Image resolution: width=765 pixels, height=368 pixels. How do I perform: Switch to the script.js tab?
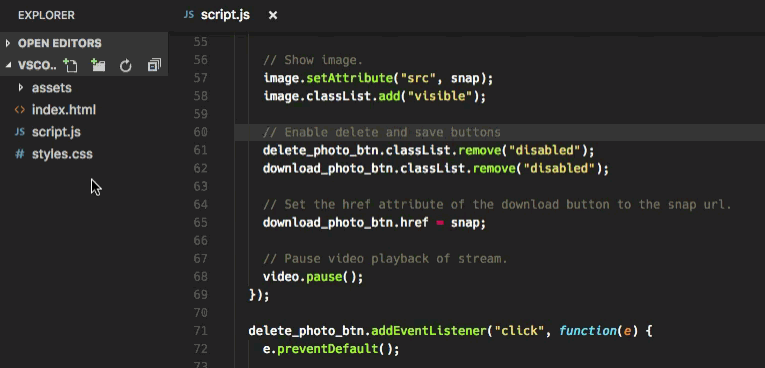[225, 15]
